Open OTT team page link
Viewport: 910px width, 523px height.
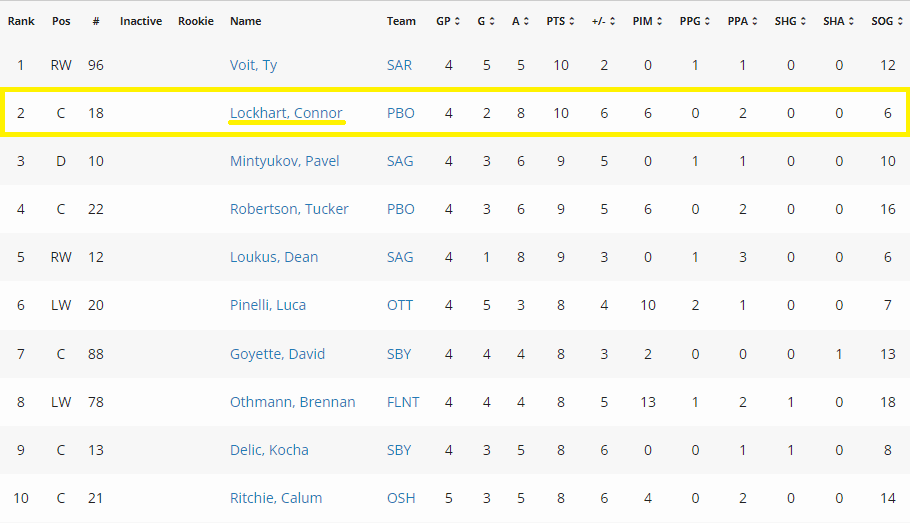click(x=400, y=305)
